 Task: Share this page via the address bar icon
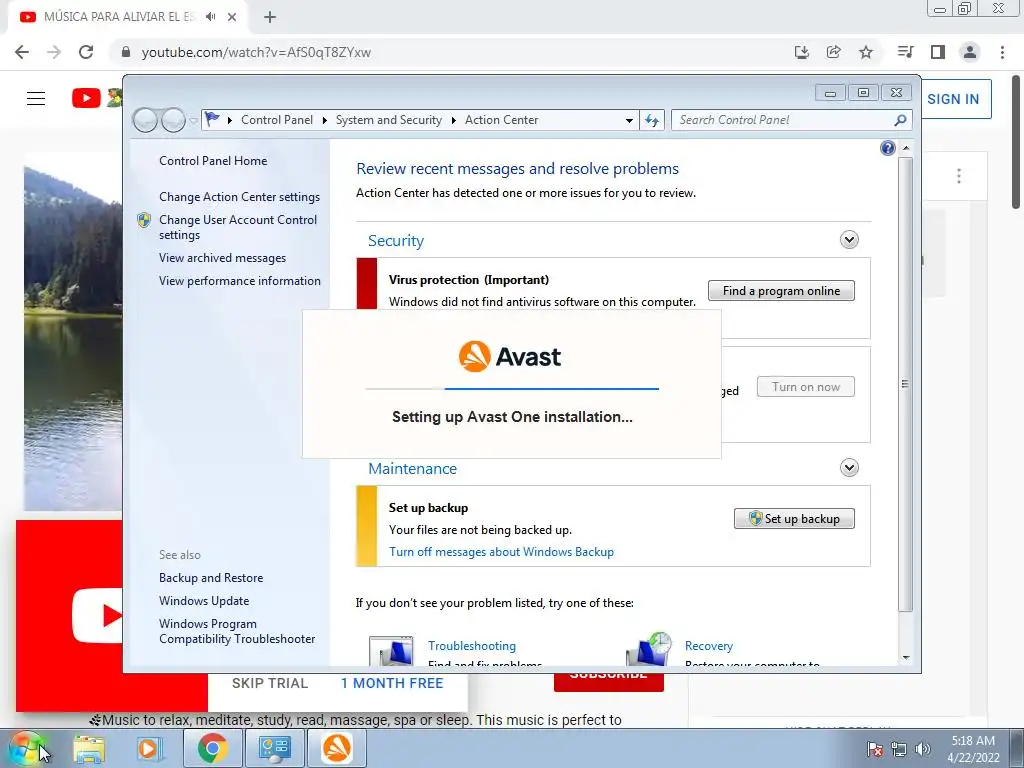pyautogui.click(x=833, y=52)
